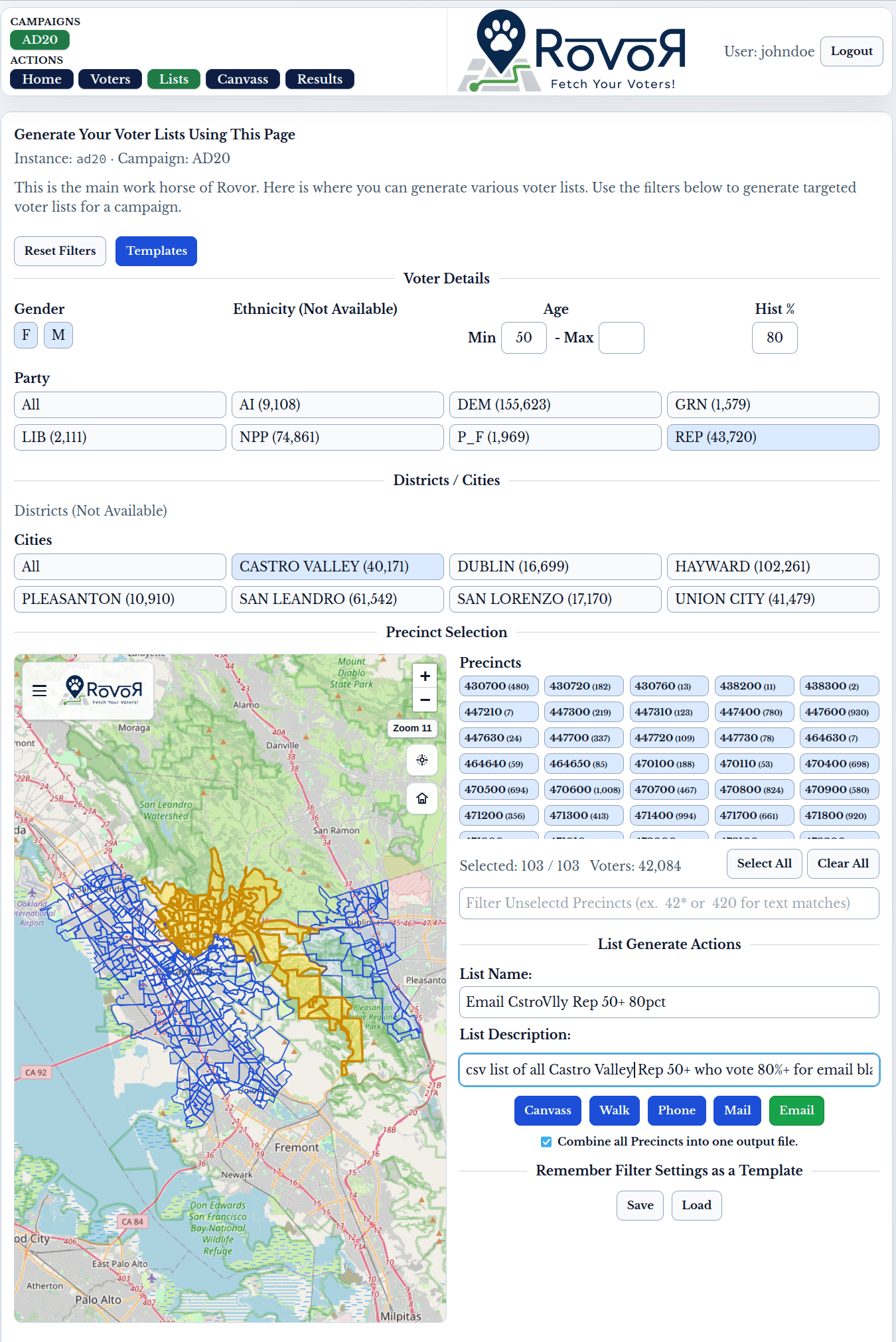Toggle precinct 430700

[498, 686]
